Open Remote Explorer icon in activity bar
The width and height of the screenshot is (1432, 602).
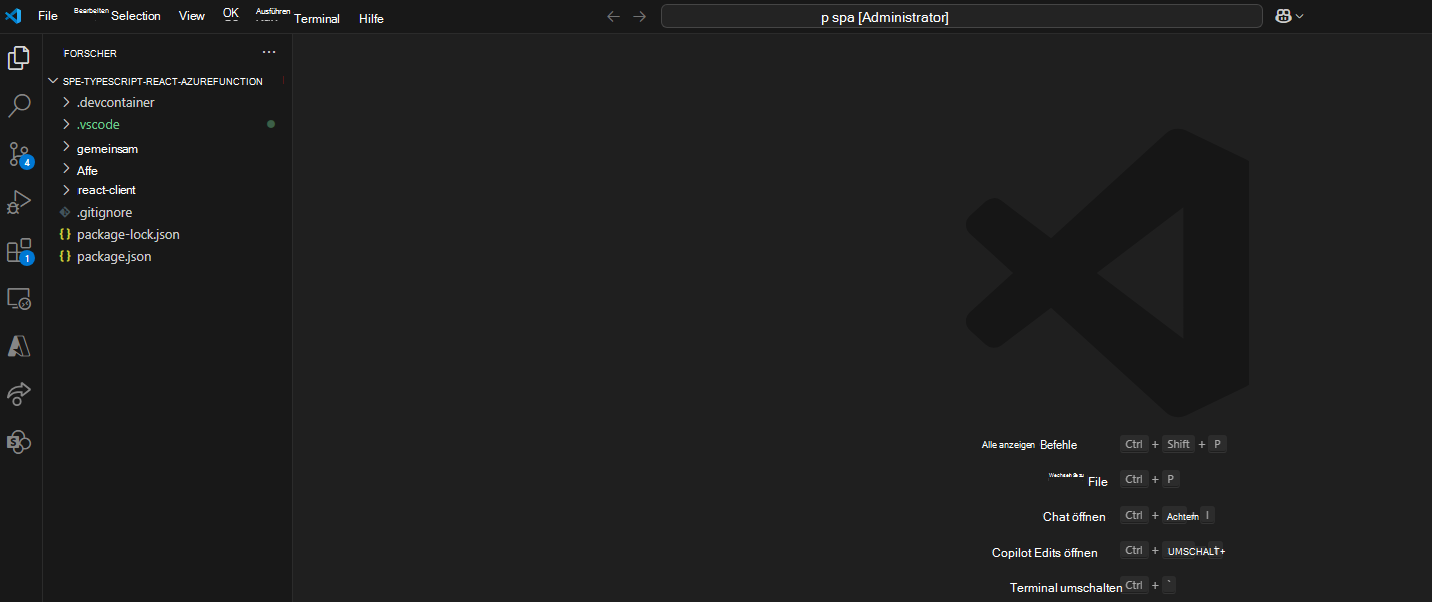point(19,299)
